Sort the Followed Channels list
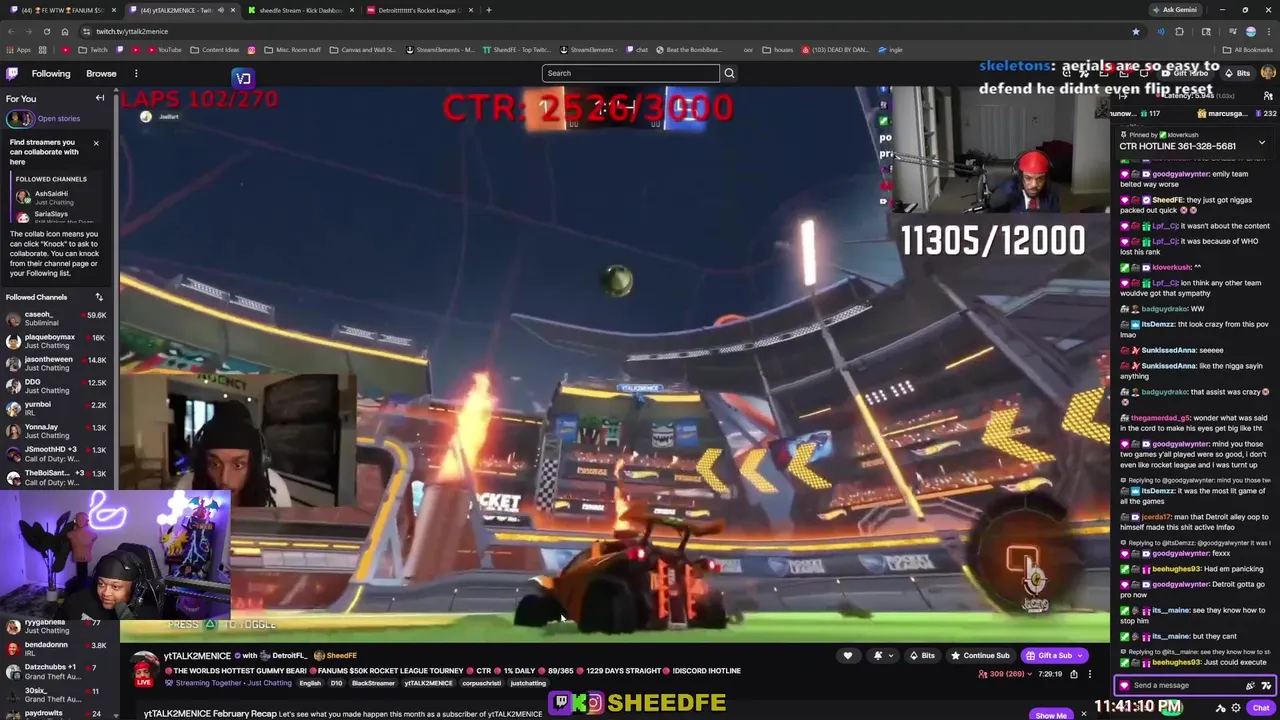The image size is (1280, 720). click(x=99, y=297)
